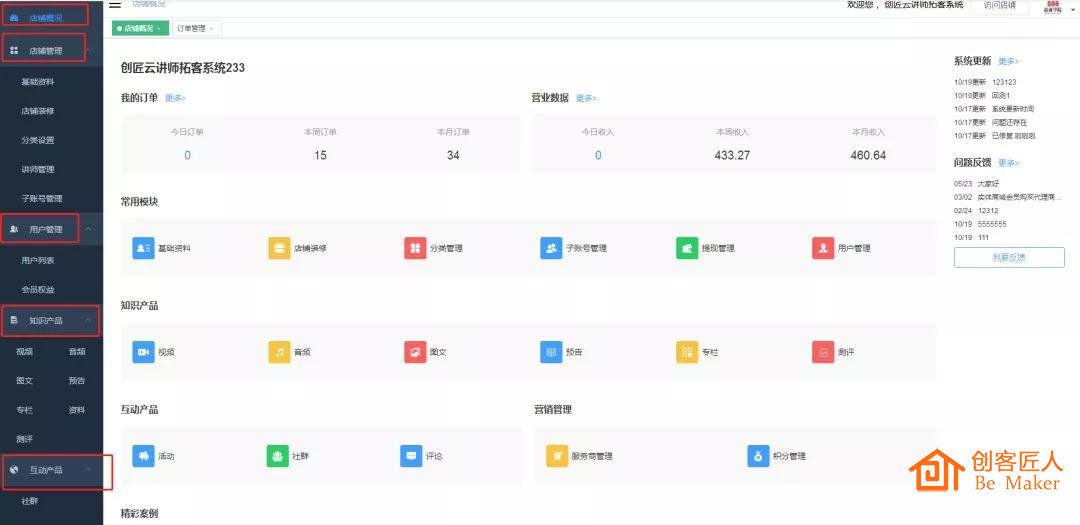Click the 互动产品 sidebar globe icon
This screenshot has height=525, width=1080.
(x=14, y=470)
